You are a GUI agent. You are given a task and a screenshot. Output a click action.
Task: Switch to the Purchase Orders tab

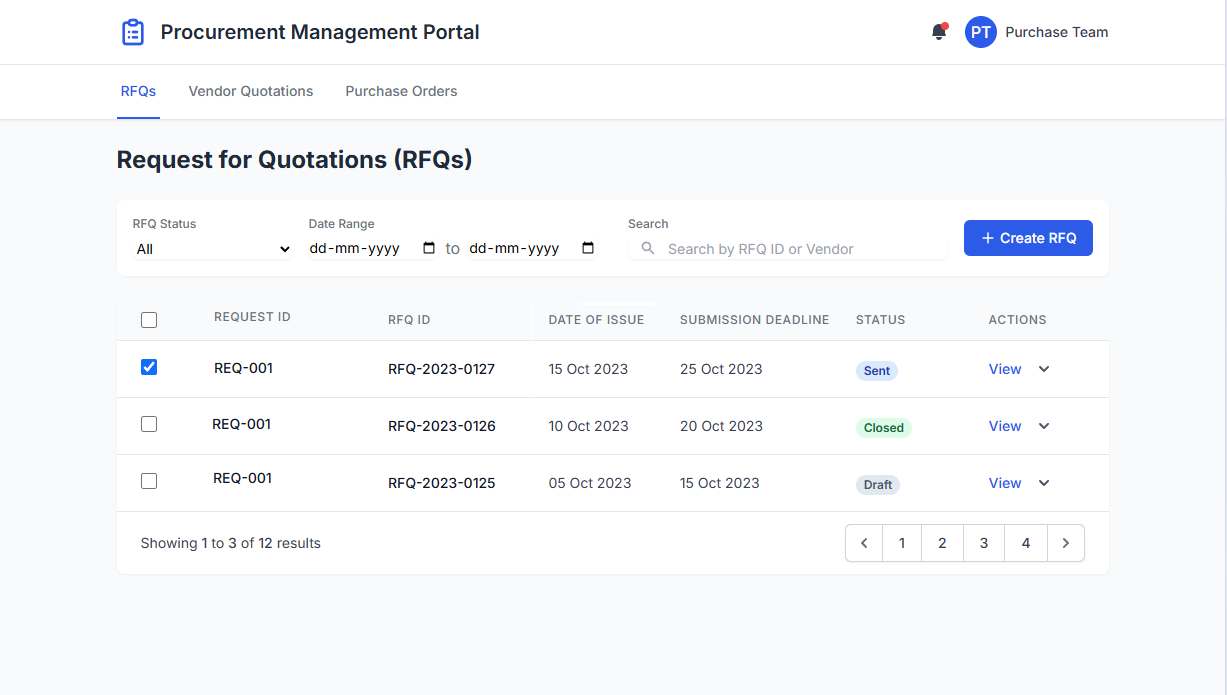pos(401,91)
